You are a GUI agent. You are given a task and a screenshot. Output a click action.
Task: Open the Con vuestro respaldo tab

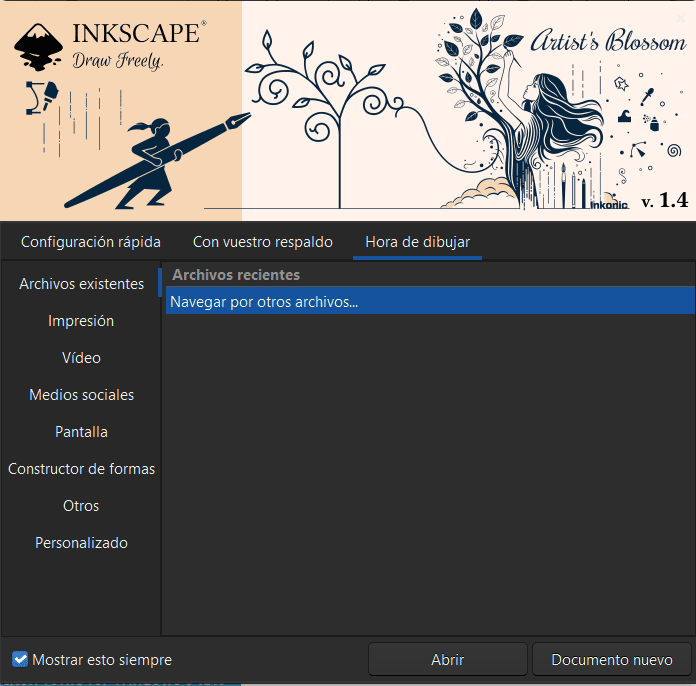coord(262,242)
